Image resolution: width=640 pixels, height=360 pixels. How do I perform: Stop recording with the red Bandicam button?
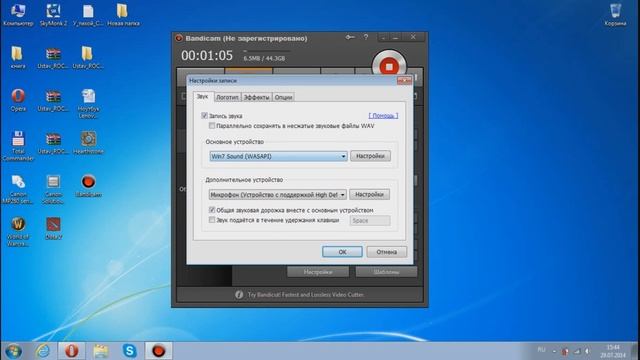click(389, 66)
